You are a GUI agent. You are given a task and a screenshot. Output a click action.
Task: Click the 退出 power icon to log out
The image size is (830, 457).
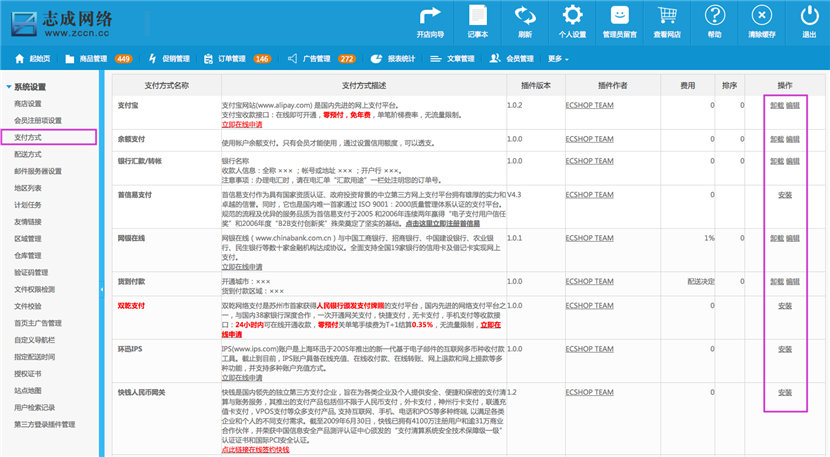[809, 22]
